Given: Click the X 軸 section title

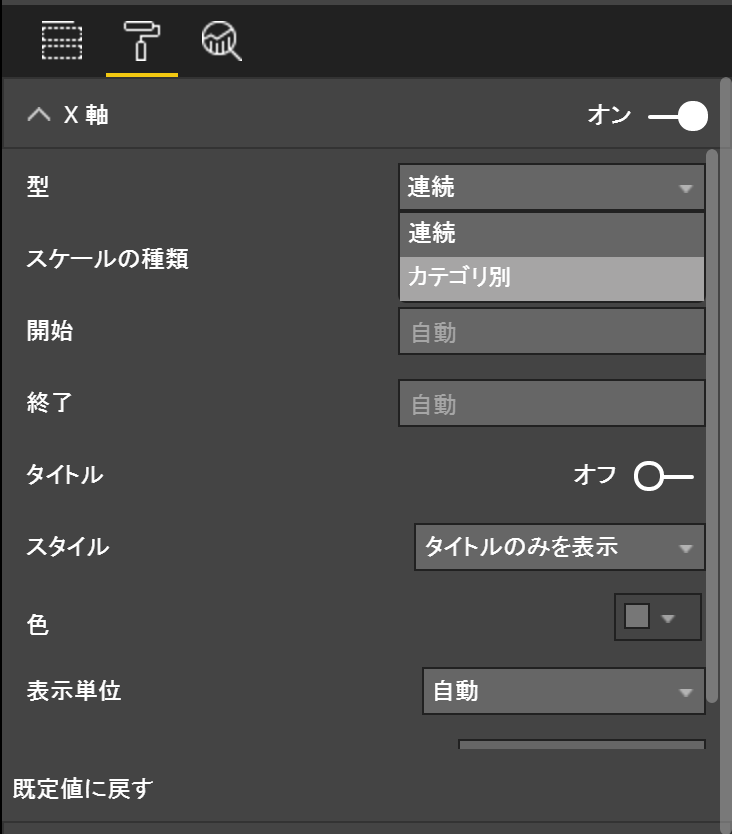Looking at the screenshot, I should click(86, 114).
